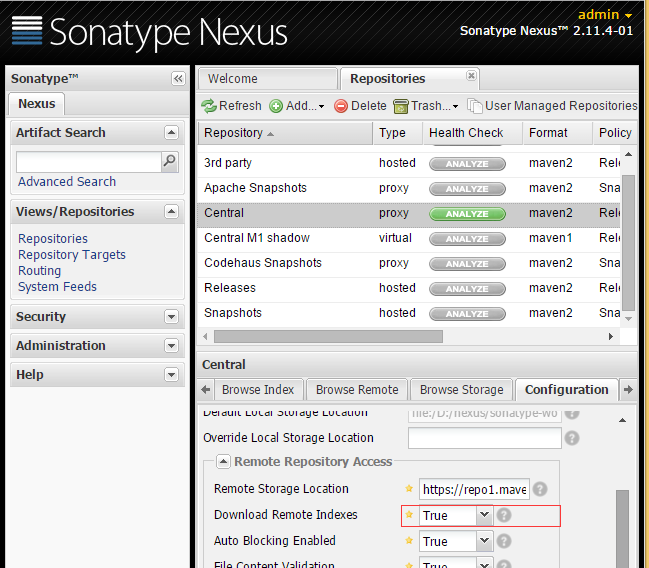The image size is (649, 568).
Task: Select the 3rd party repository row
Action: coord(409,163)
